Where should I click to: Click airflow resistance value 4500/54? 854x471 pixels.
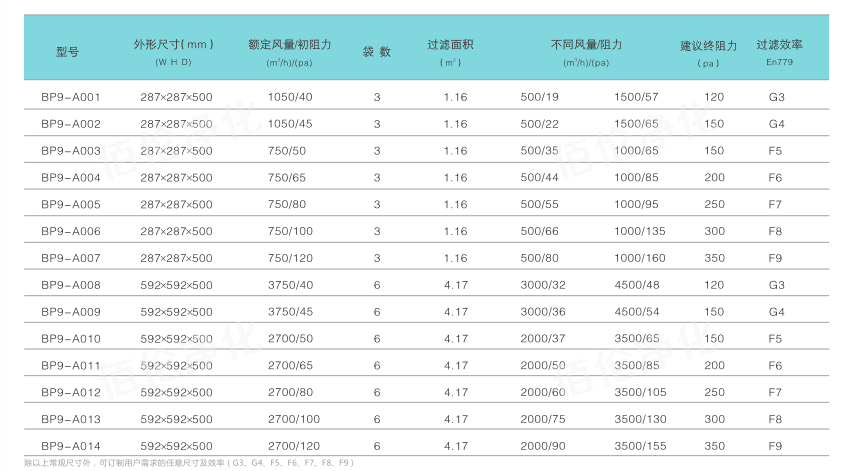point(637,311)
